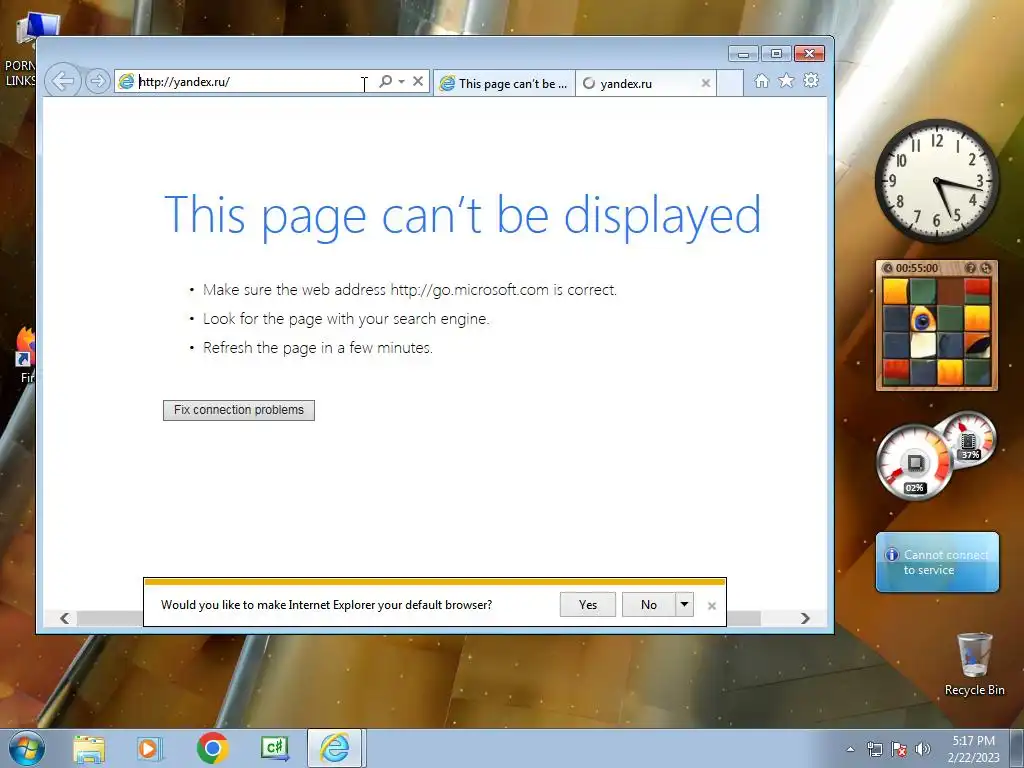Image resolution: width=1024 pixels, height=768 pixels.
Task: Click "Look for the page with your search engine"
Action: click(346, 319)
